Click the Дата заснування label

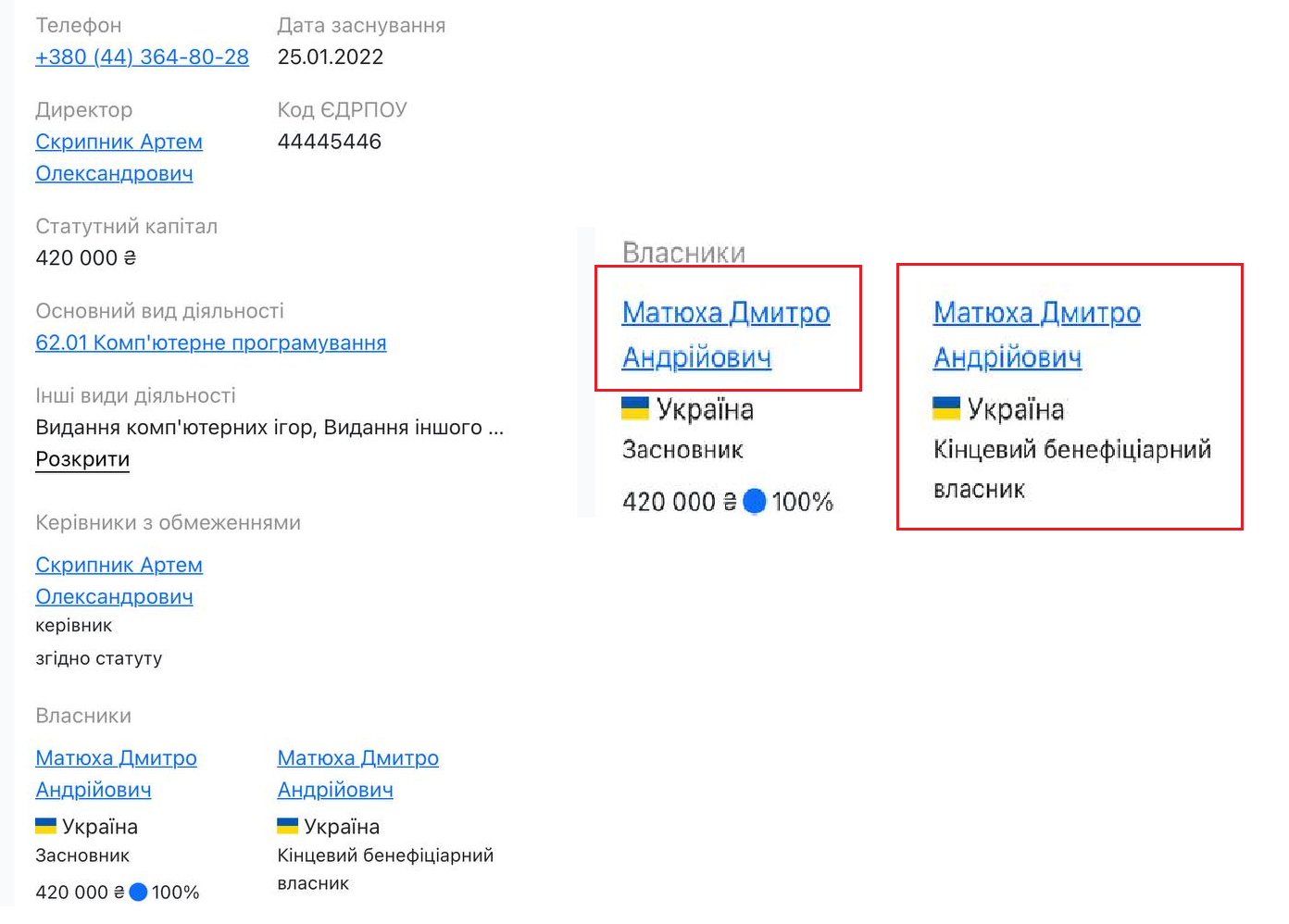tap(361, 25)
